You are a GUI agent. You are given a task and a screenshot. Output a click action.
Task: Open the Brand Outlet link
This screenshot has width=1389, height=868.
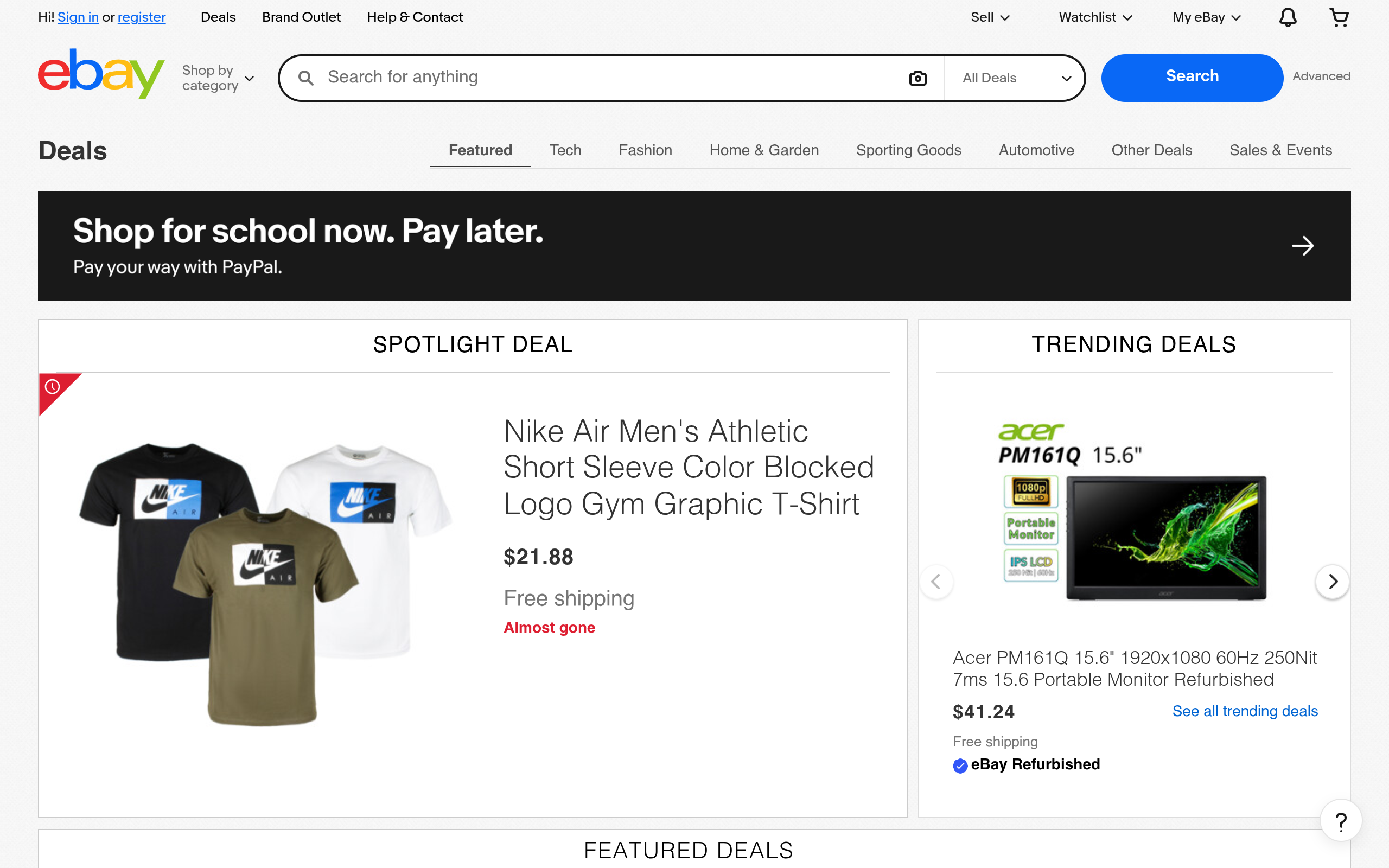(301, 17)
